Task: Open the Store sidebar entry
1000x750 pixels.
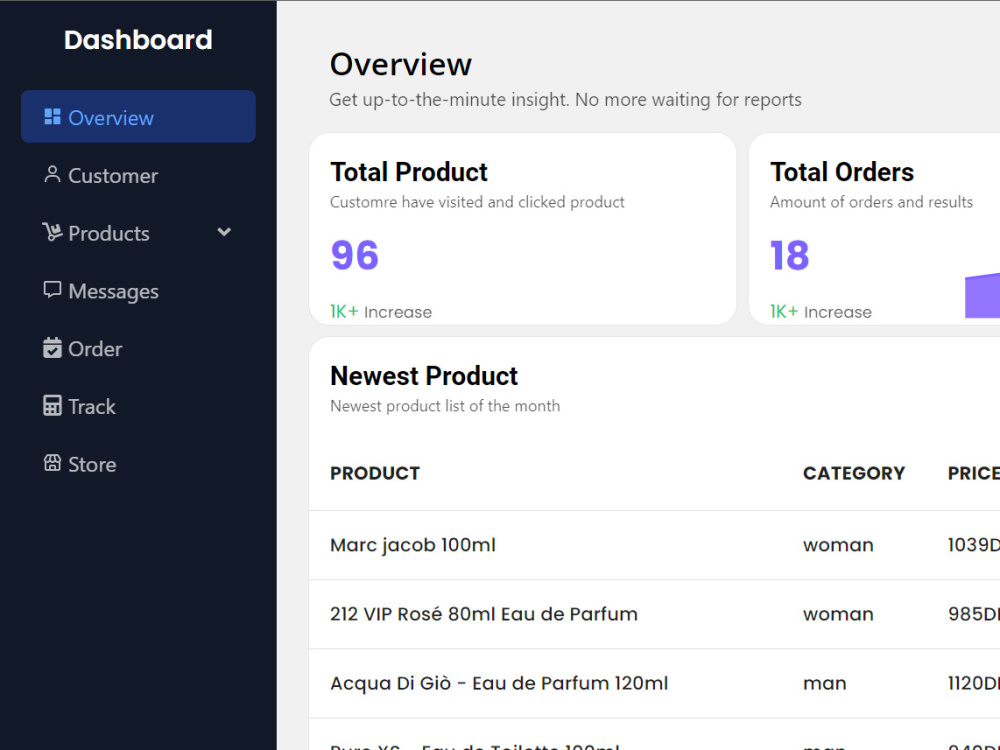Action: click(138, 464)
